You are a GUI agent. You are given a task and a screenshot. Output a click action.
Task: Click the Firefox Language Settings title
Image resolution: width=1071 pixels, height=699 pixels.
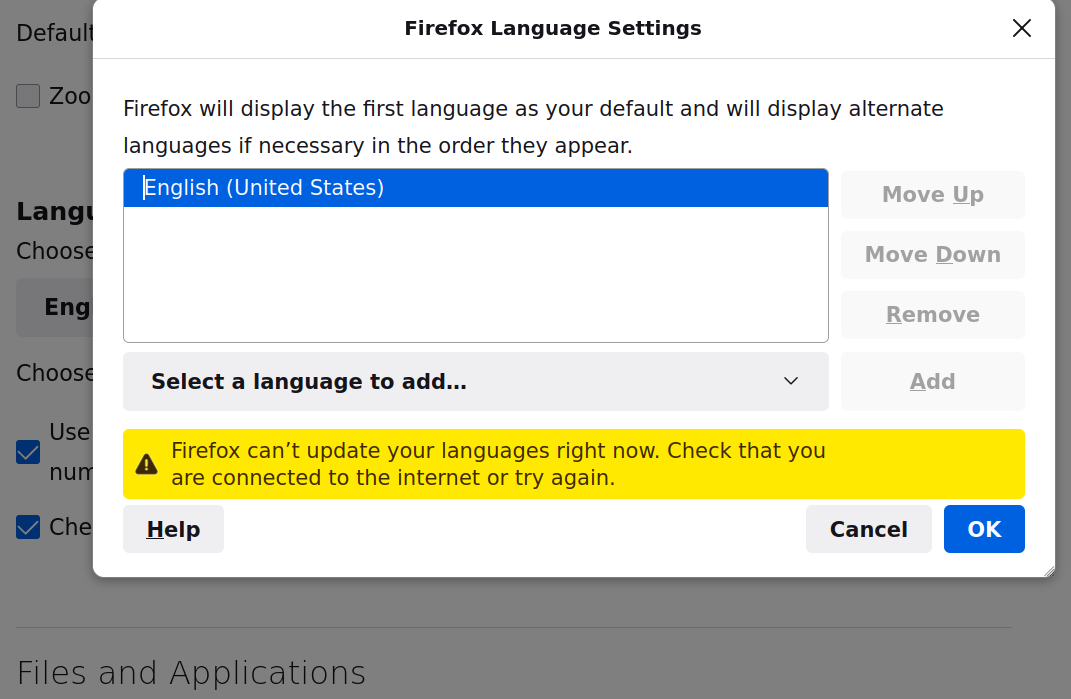point(552,28)
